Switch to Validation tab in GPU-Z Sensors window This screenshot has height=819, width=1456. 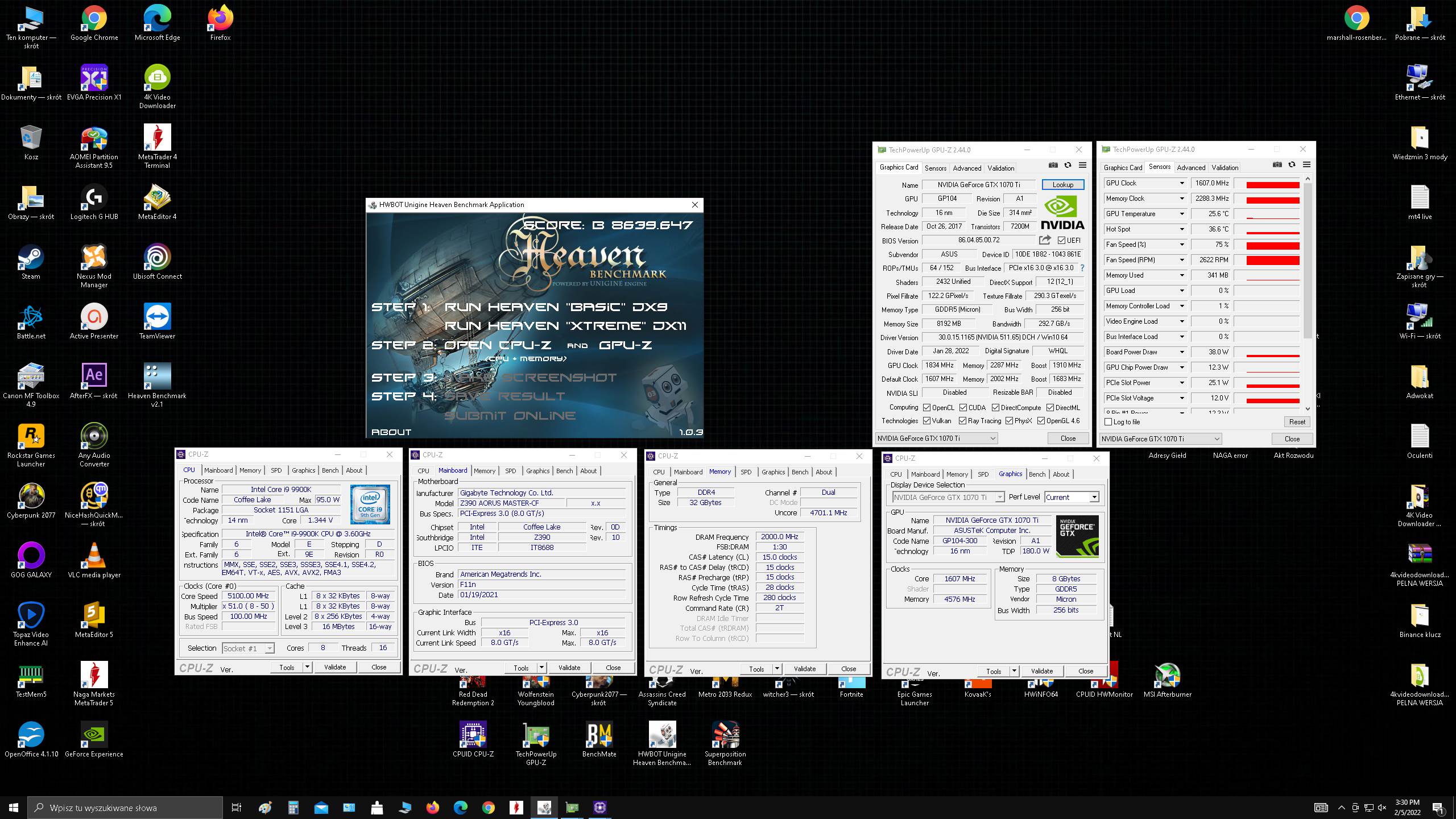tap(1225, 167)
